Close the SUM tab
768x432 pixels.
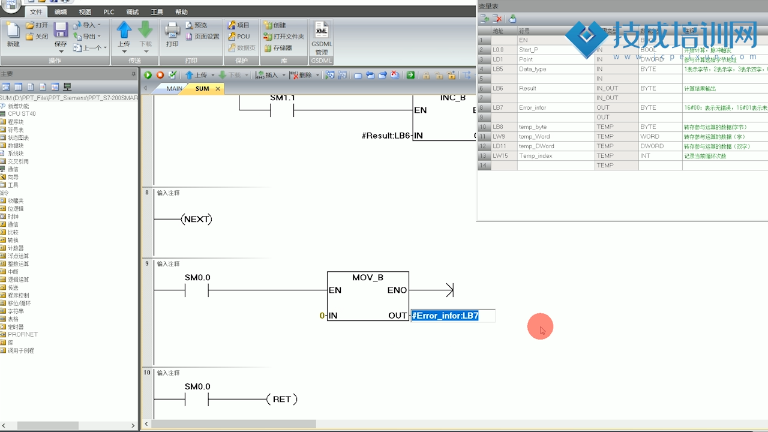pyautogui.click(x=218, y=89)
